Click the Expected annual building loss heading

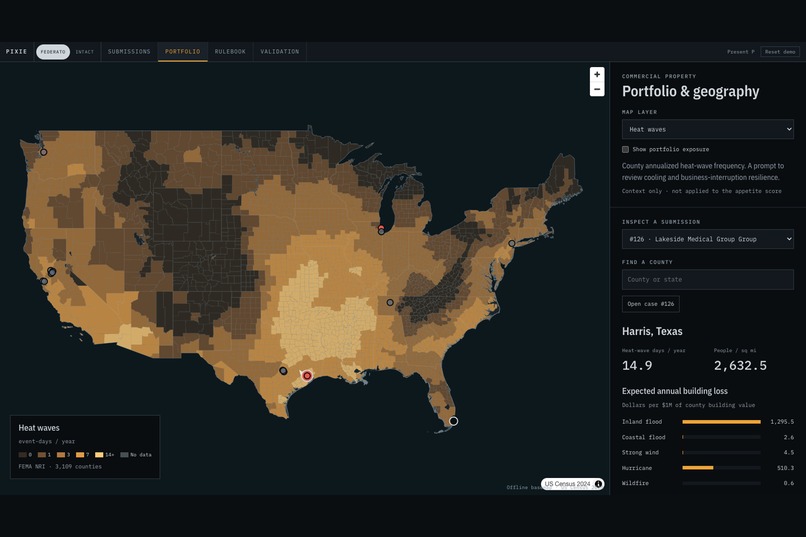(x=674, y=391)
